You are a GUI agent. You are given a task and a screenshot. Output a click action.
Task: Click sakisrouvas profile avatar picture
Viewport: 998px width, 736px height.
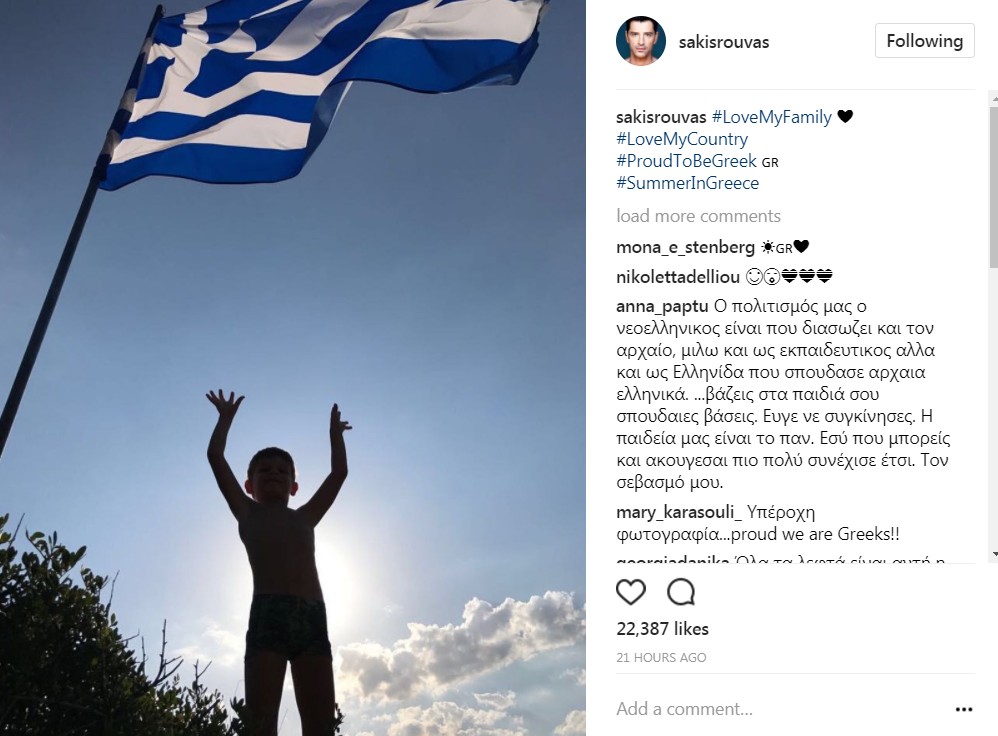pos(640,41)
